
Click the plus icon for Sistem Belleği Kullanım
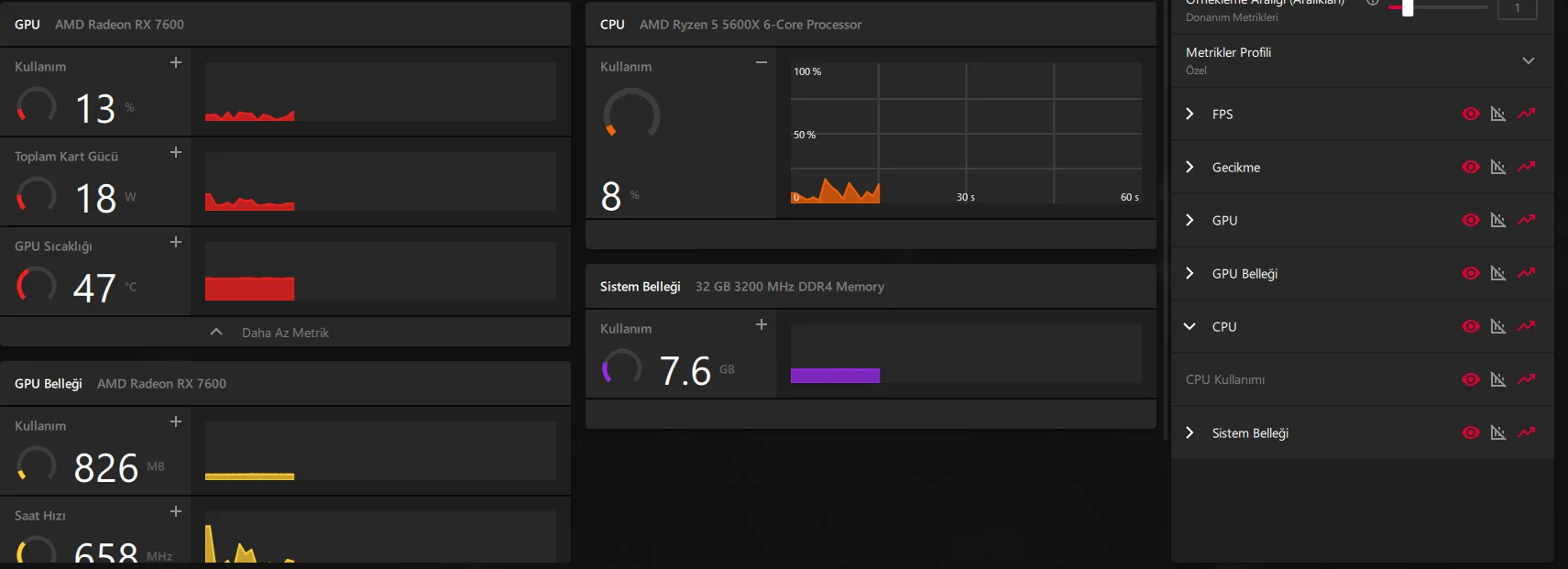point(761,324)
